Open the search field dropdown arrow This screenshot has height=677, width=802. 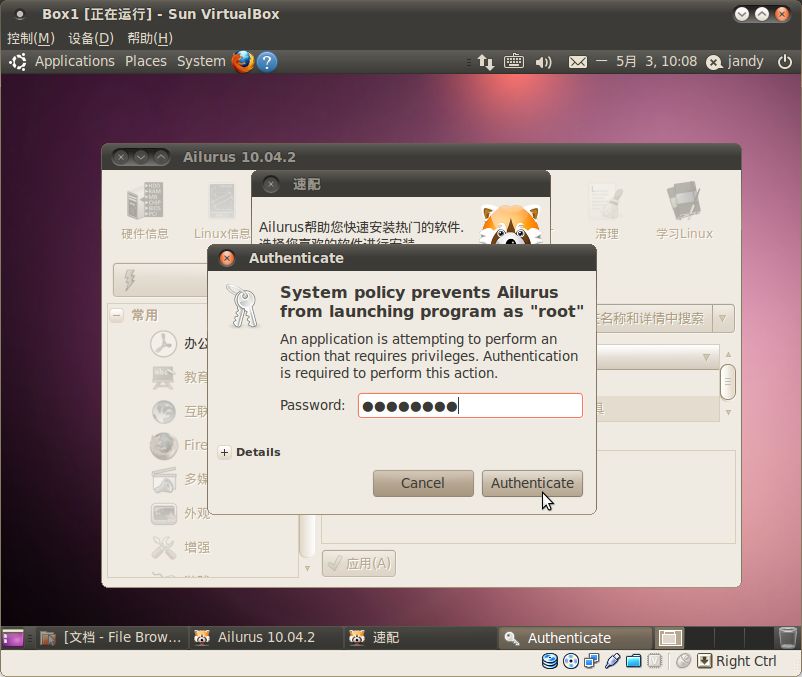(x=723, y=319)
